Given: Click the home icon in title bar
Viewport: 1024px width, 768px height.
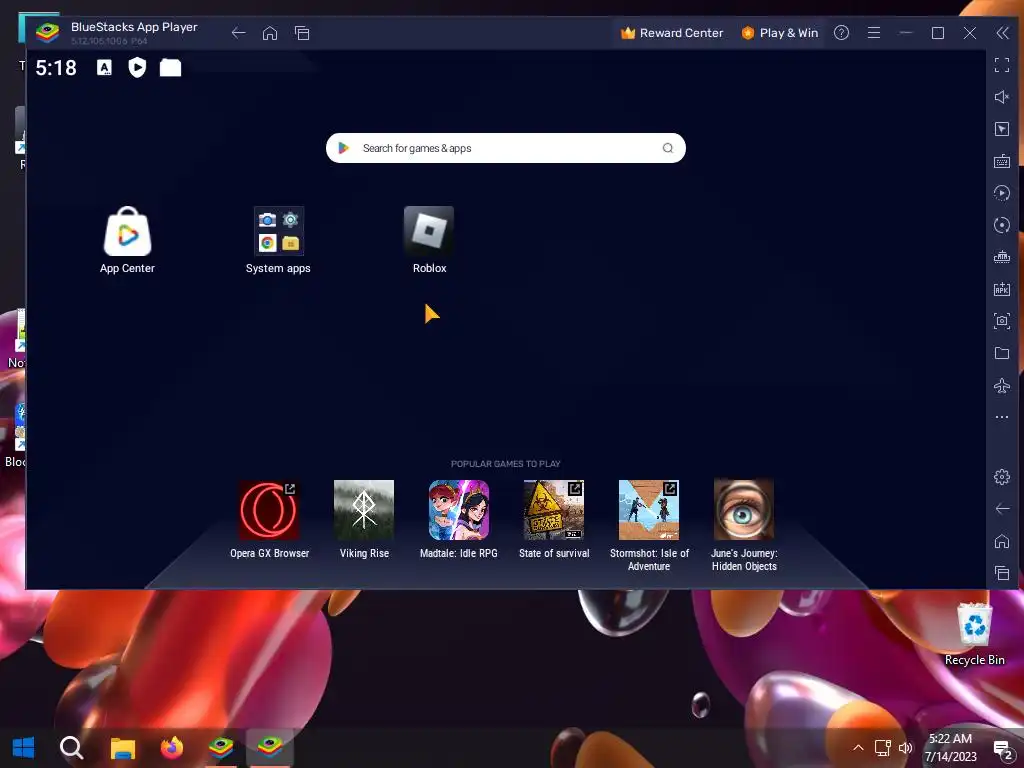Looking at the screenshot, I should [x=270, y=33].
